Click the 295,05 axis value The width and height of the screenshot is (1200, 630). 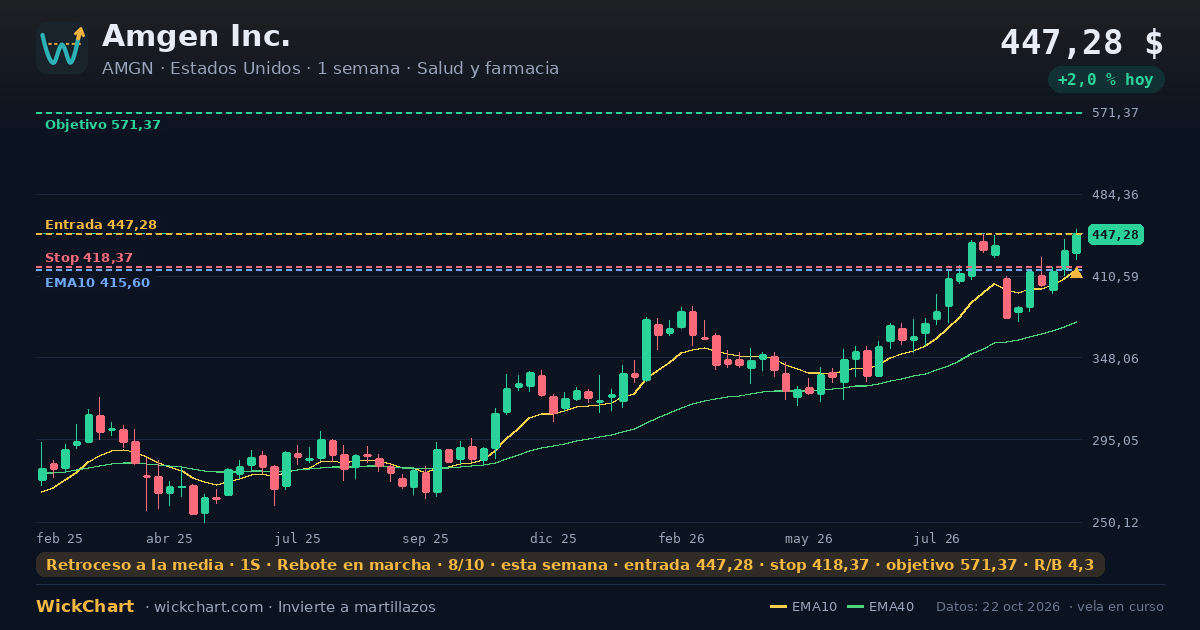[x=1115, y=441]
